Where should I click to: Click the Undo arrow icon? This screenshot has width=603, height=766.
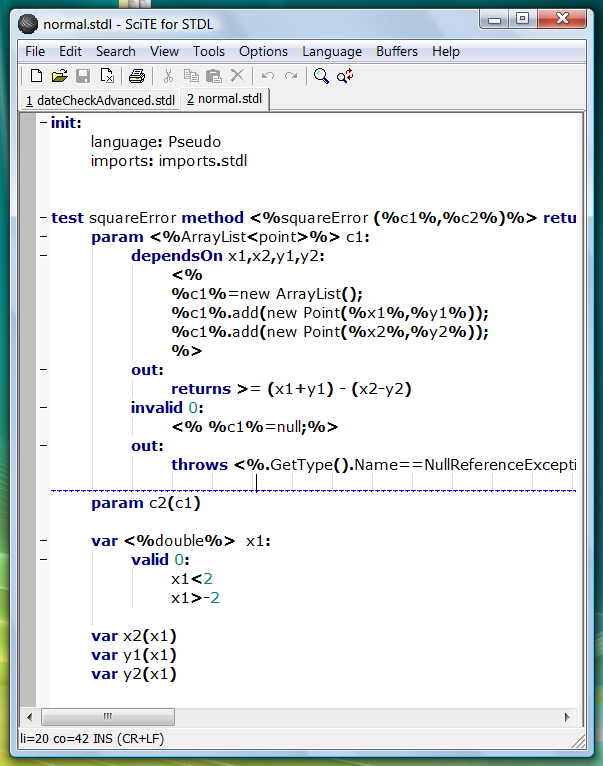coord(268,76)
